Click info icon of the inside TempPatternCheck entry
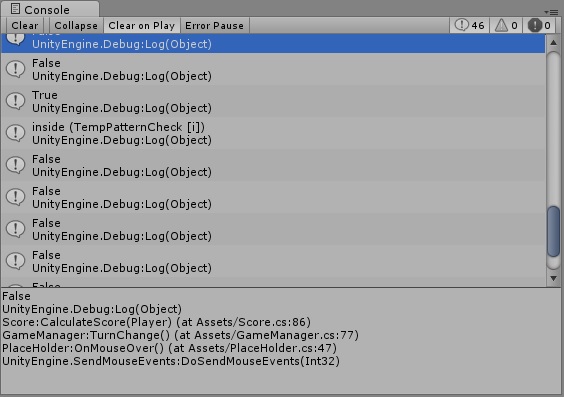 pyautogui.click(x=15, y=133)
